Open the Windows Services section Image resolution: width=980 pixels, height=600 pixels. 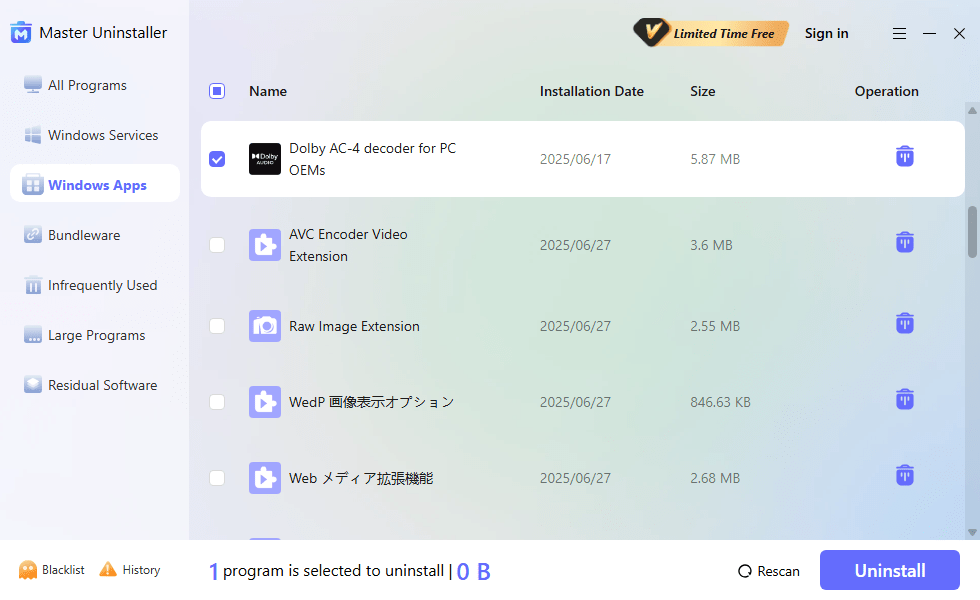pyautogui.click(x=91, y=135)
